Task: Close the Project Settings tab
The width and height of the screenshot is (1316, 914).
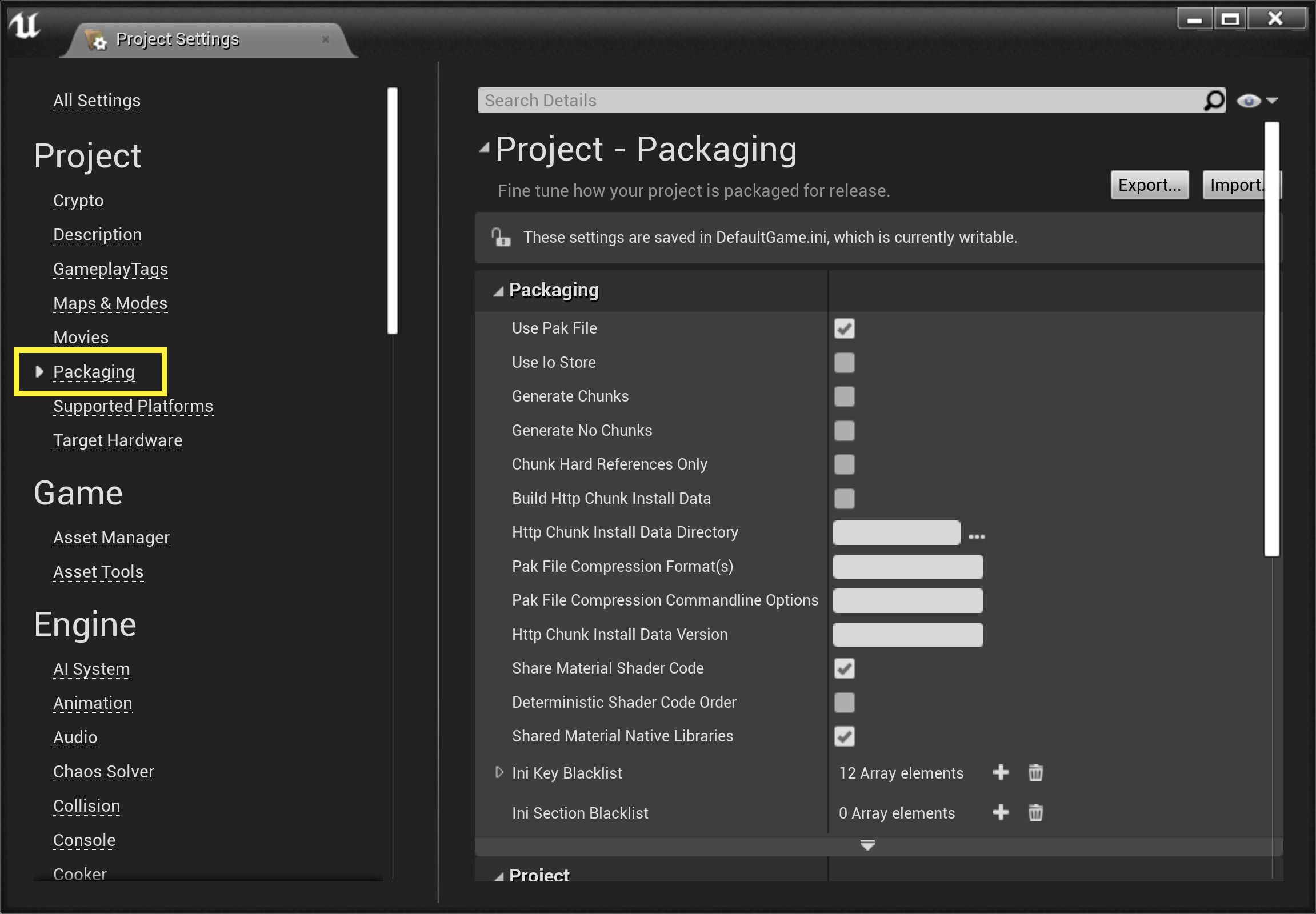Action: (325, 39)
